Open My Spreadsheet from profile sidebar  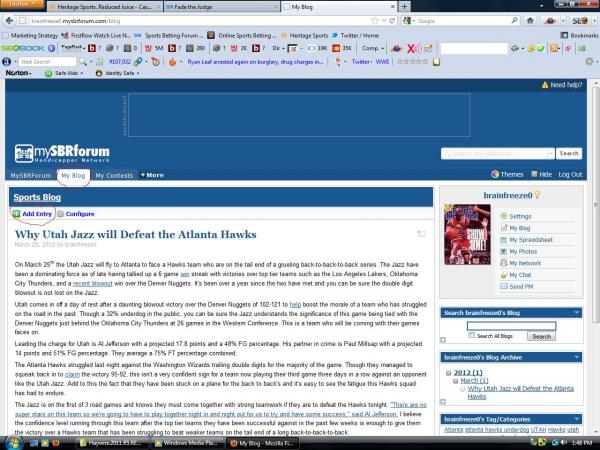pos(530,240)
